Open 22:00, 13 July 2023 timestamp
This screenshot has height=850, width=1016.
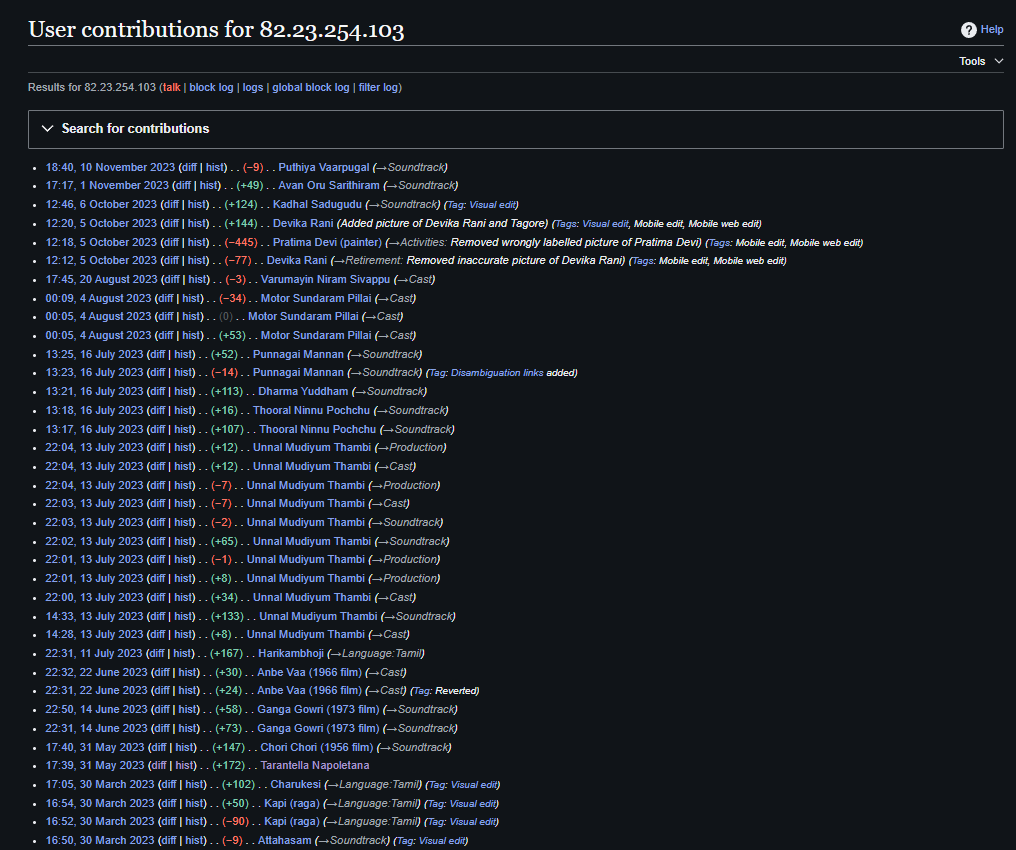pos(94,597)
